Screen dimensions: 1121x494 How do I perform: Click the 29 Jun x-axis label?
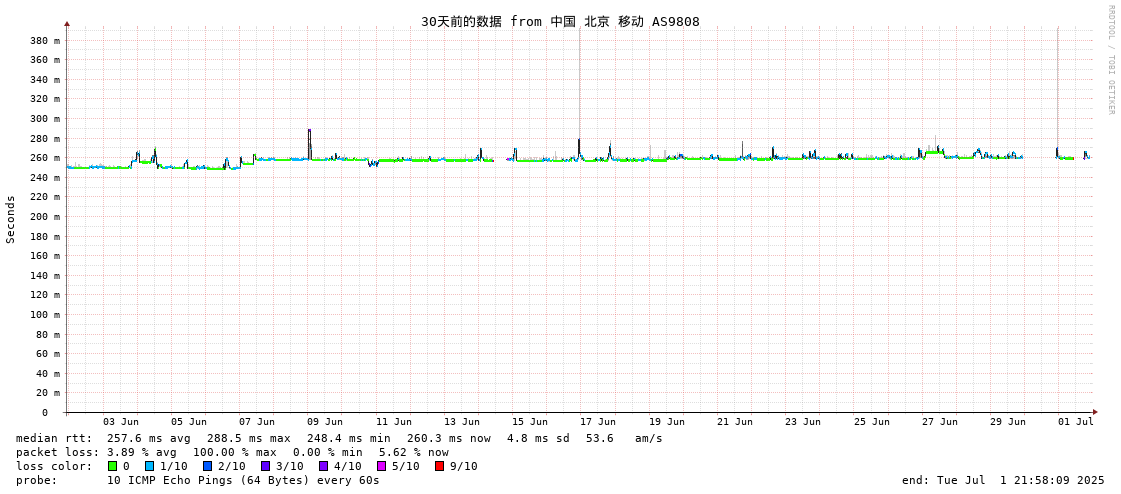pyautogui.click(x=1007, y=422)
